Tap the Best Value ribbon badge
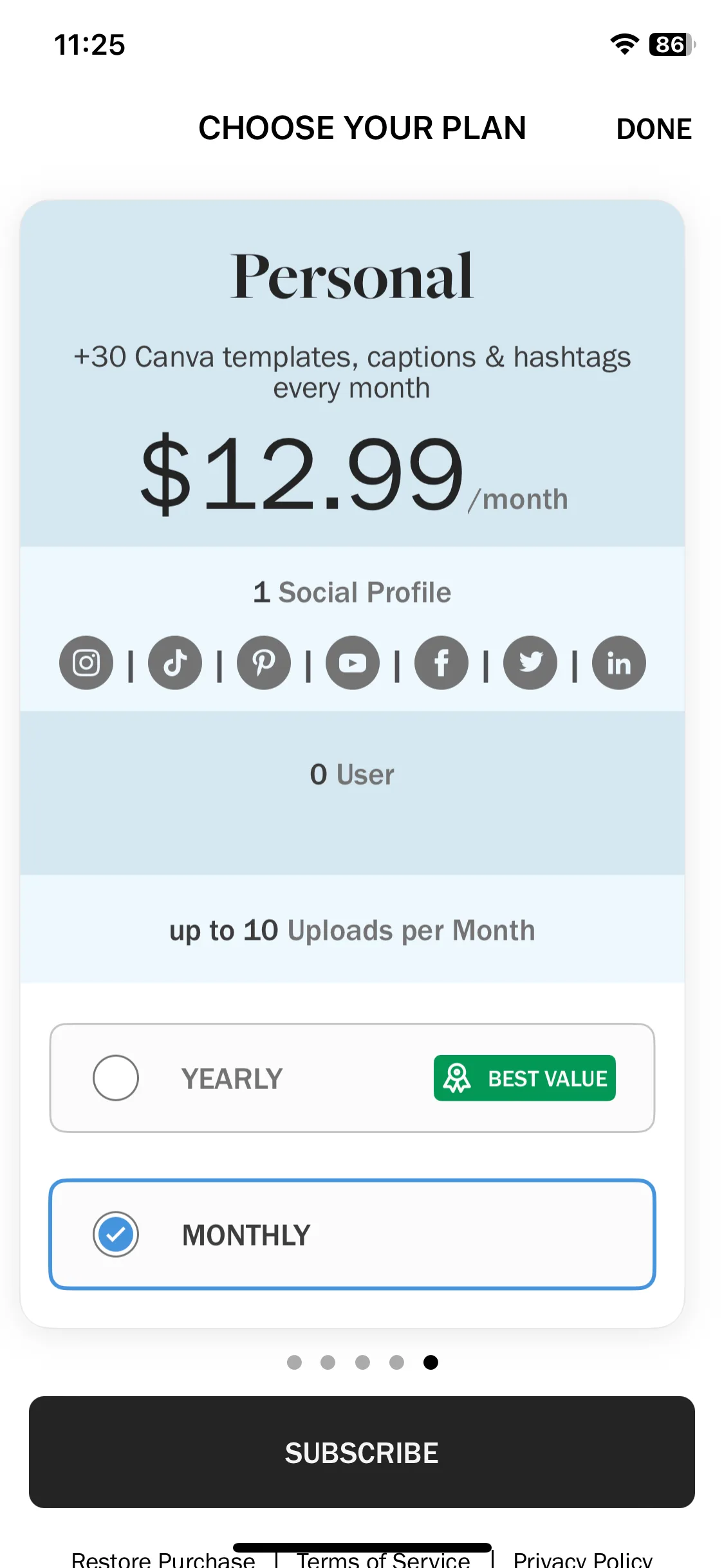 (524, 1078)
